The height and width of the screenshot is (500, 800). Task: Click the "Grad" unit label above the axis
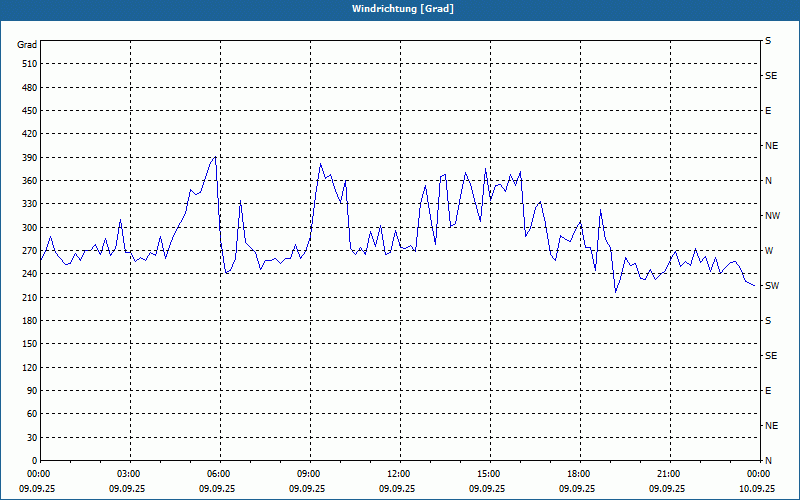(x=27, y=45)
